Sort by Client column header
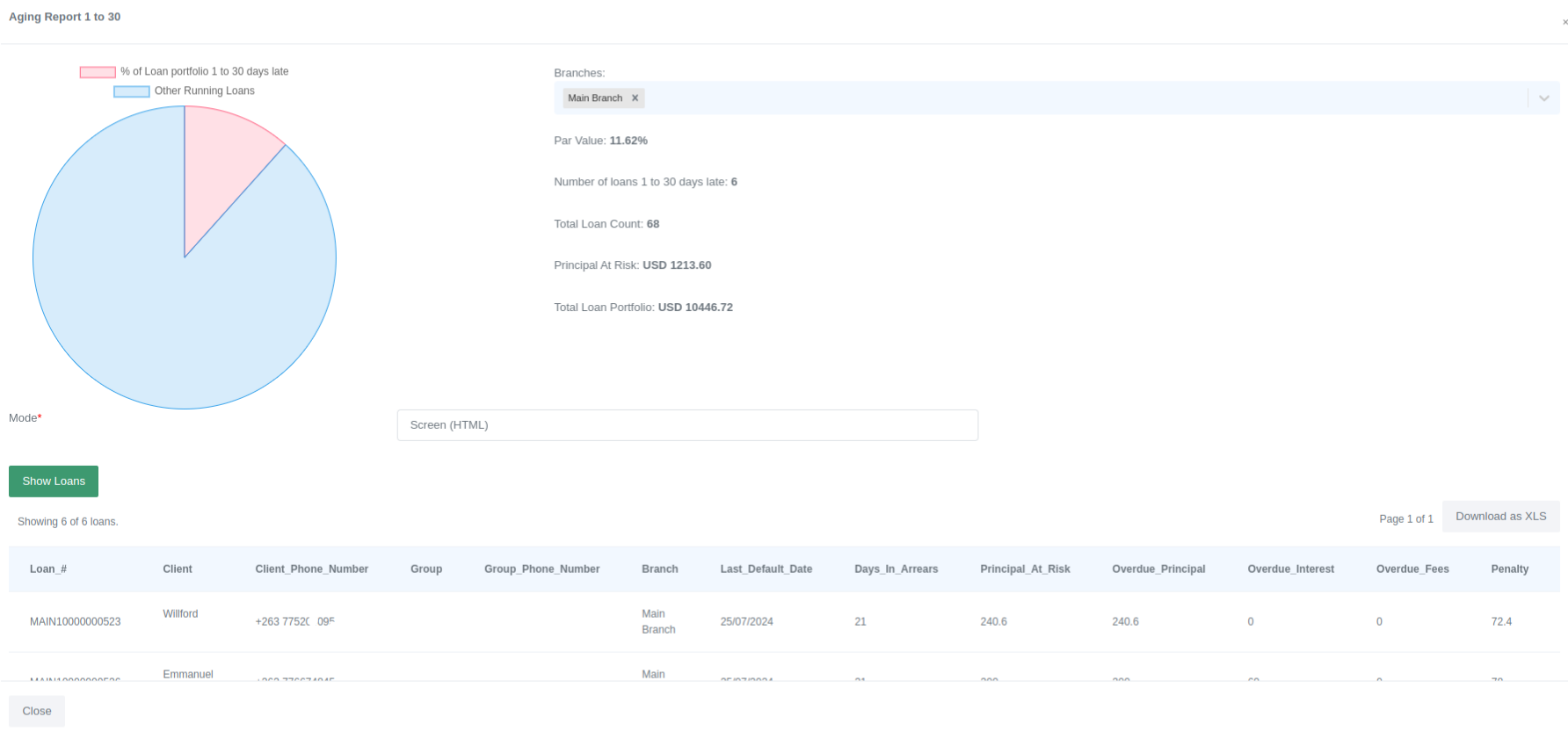The image size is (1568, 746). tap(178, 569)
